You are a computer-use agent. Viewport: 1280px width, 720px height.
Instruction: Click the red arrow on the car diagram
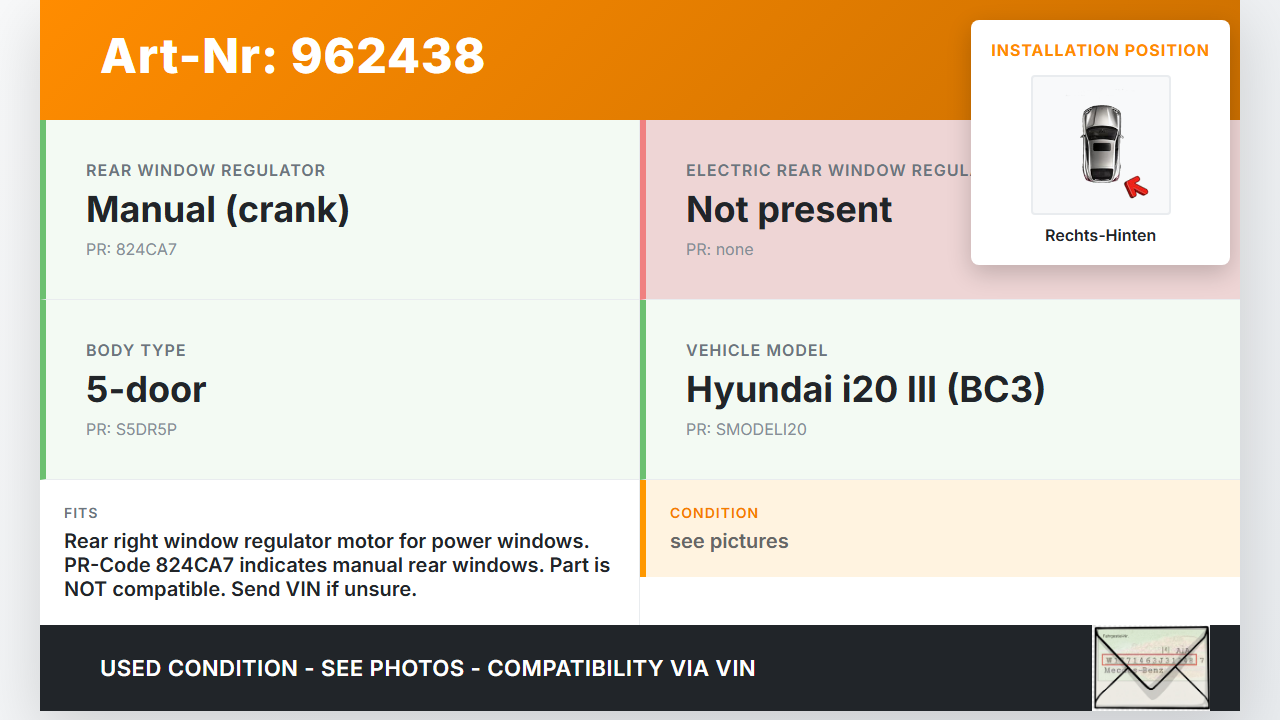point(1136,186)
